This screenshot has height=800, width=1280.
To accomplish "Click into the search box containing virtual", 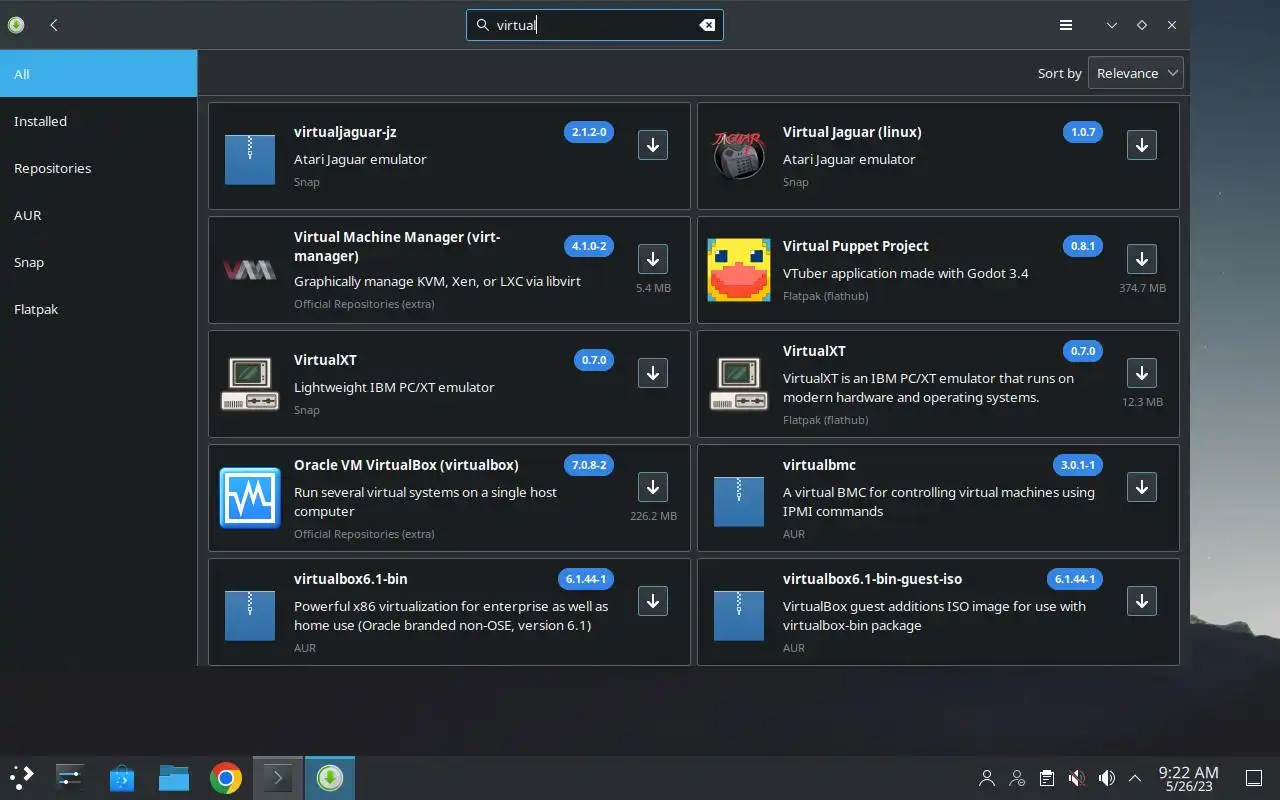I will [x=594, y=25].
